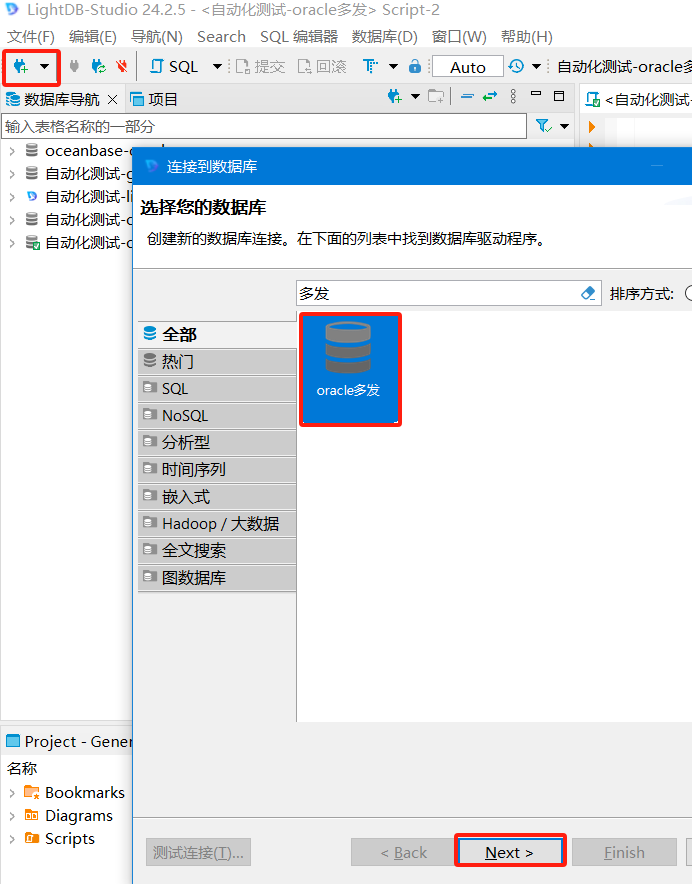Click the Project - General panel tab
The image size is (692, 884).
pyautogui.click(x=69, y=741)
